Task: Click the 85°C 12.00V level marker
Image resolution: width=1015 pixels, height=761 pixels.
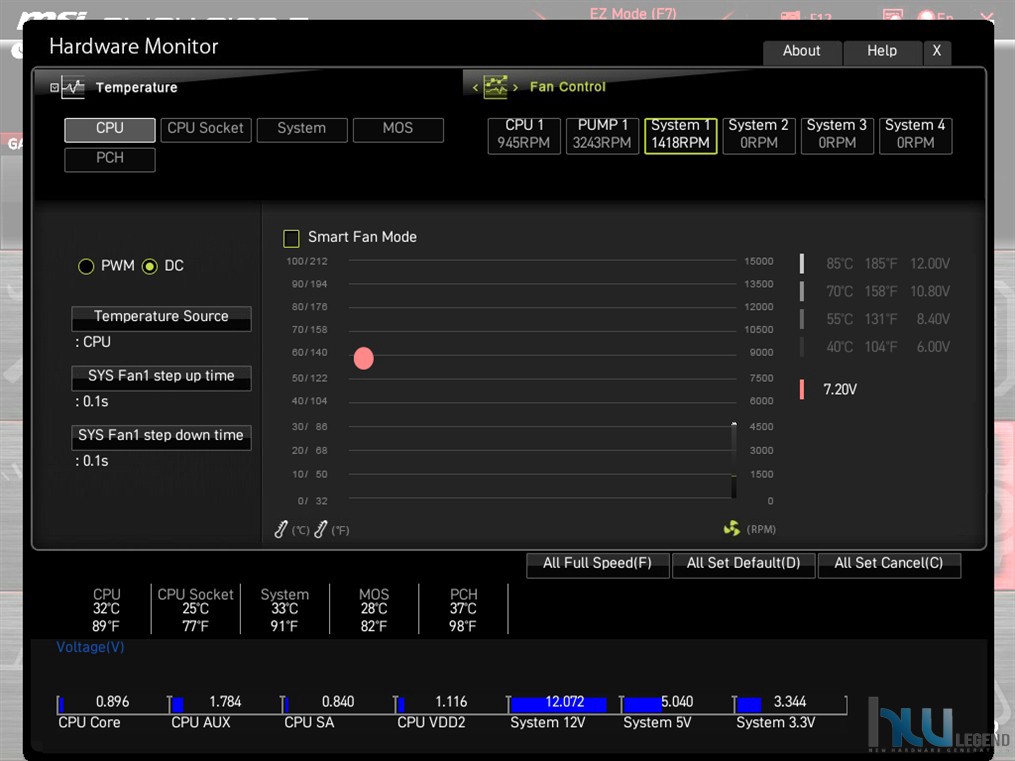Action: click(x=802, y=263)
